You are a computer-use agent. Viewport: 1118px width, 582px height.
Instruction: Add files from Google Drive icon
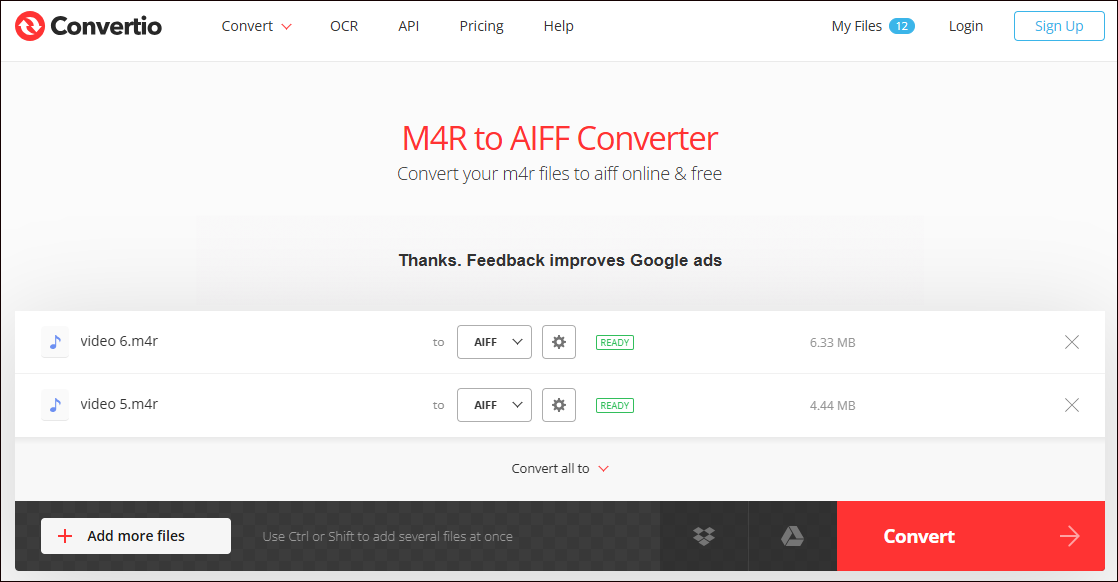click(792, 536)
